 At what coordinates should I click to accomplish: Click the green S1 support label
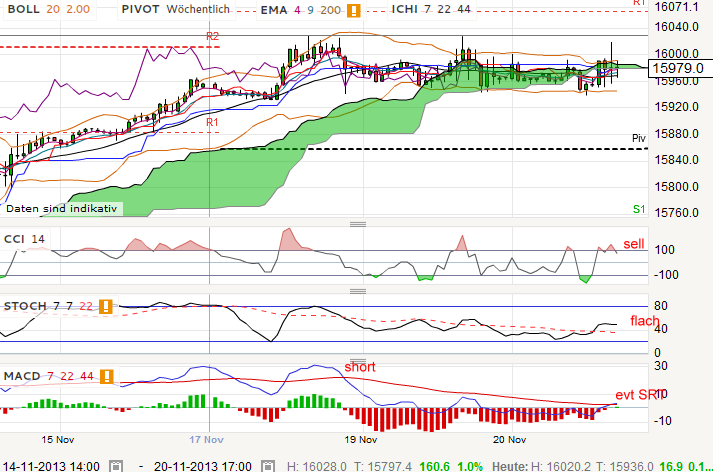(639, 209)
